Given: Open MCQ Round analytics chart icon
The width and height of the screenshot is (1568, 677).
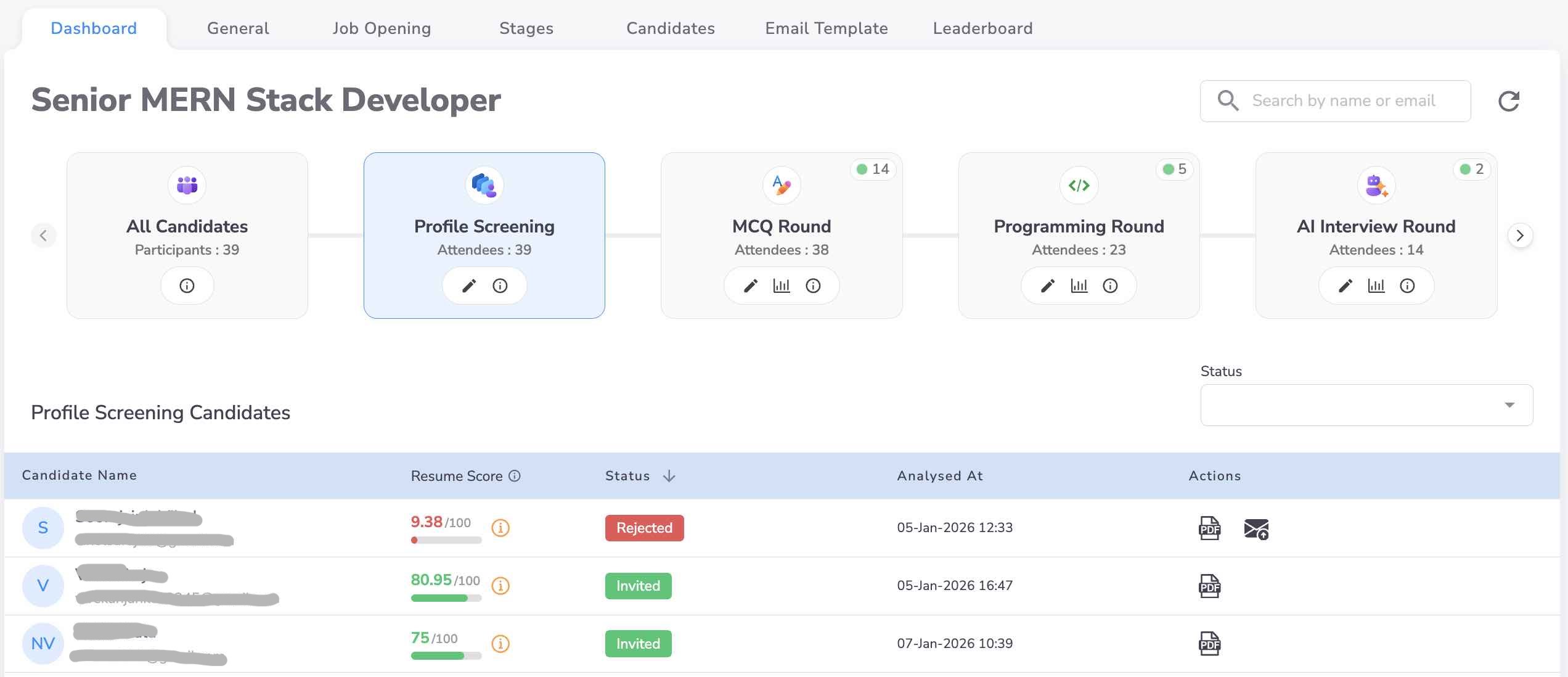Looking at the screenshot, I should 781,285.
